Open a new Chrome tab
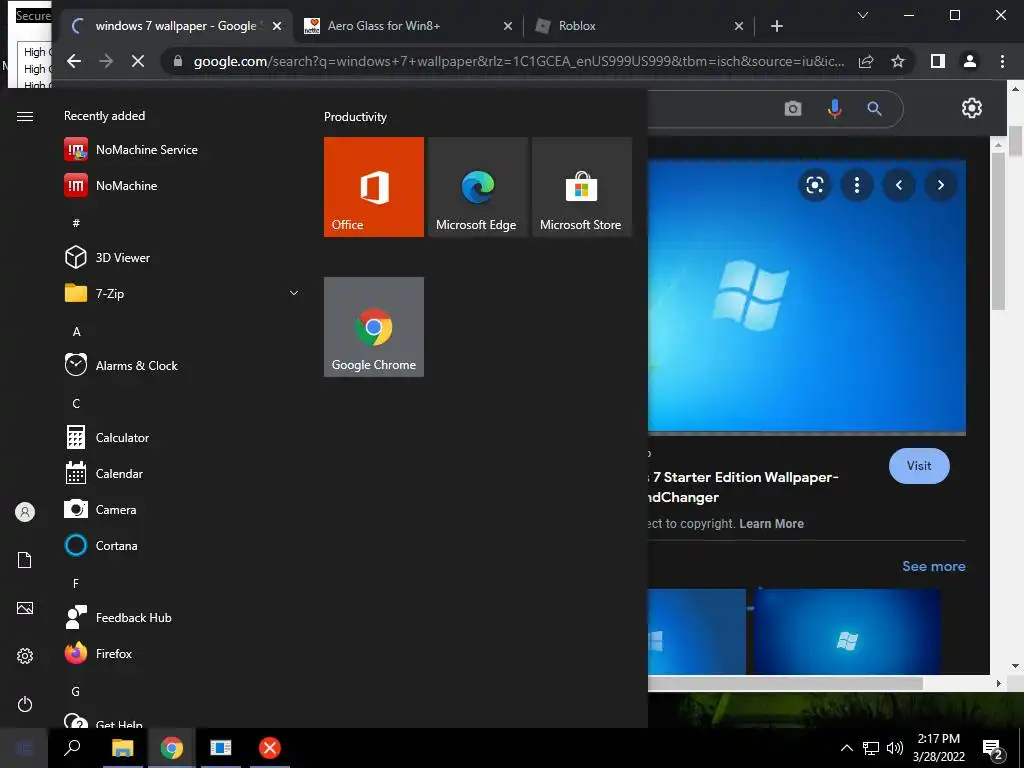1024x768 pixels. pos(776,26)
